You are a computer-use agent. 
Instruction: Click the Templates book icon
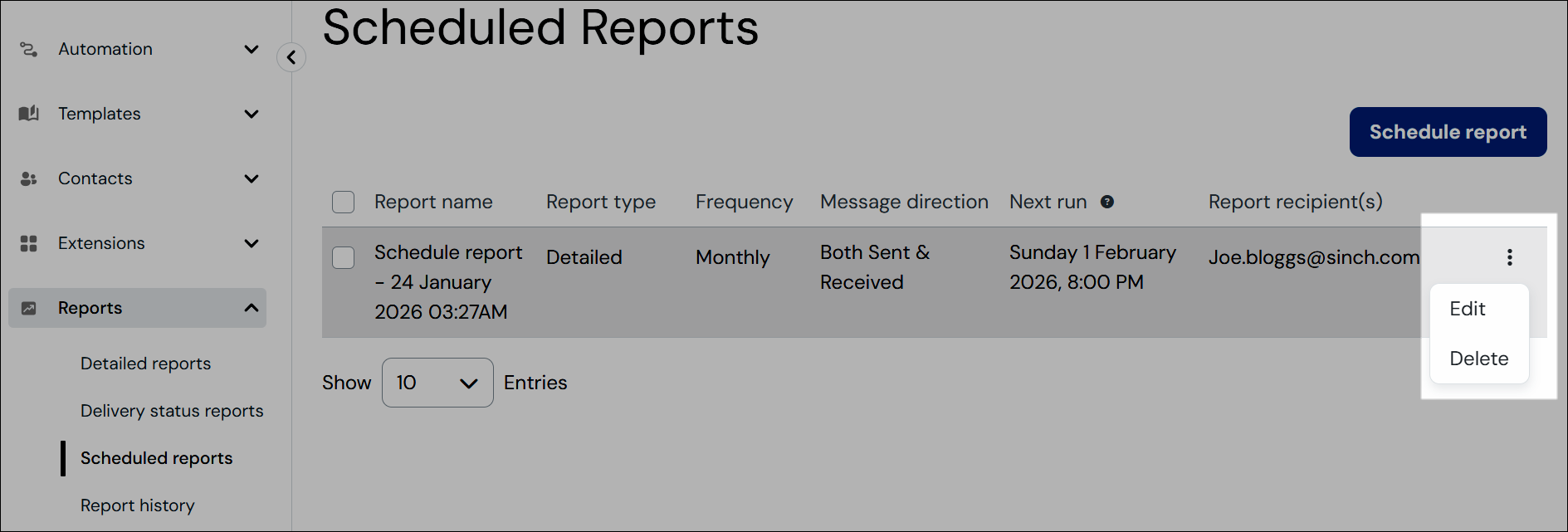coord(28,114)
